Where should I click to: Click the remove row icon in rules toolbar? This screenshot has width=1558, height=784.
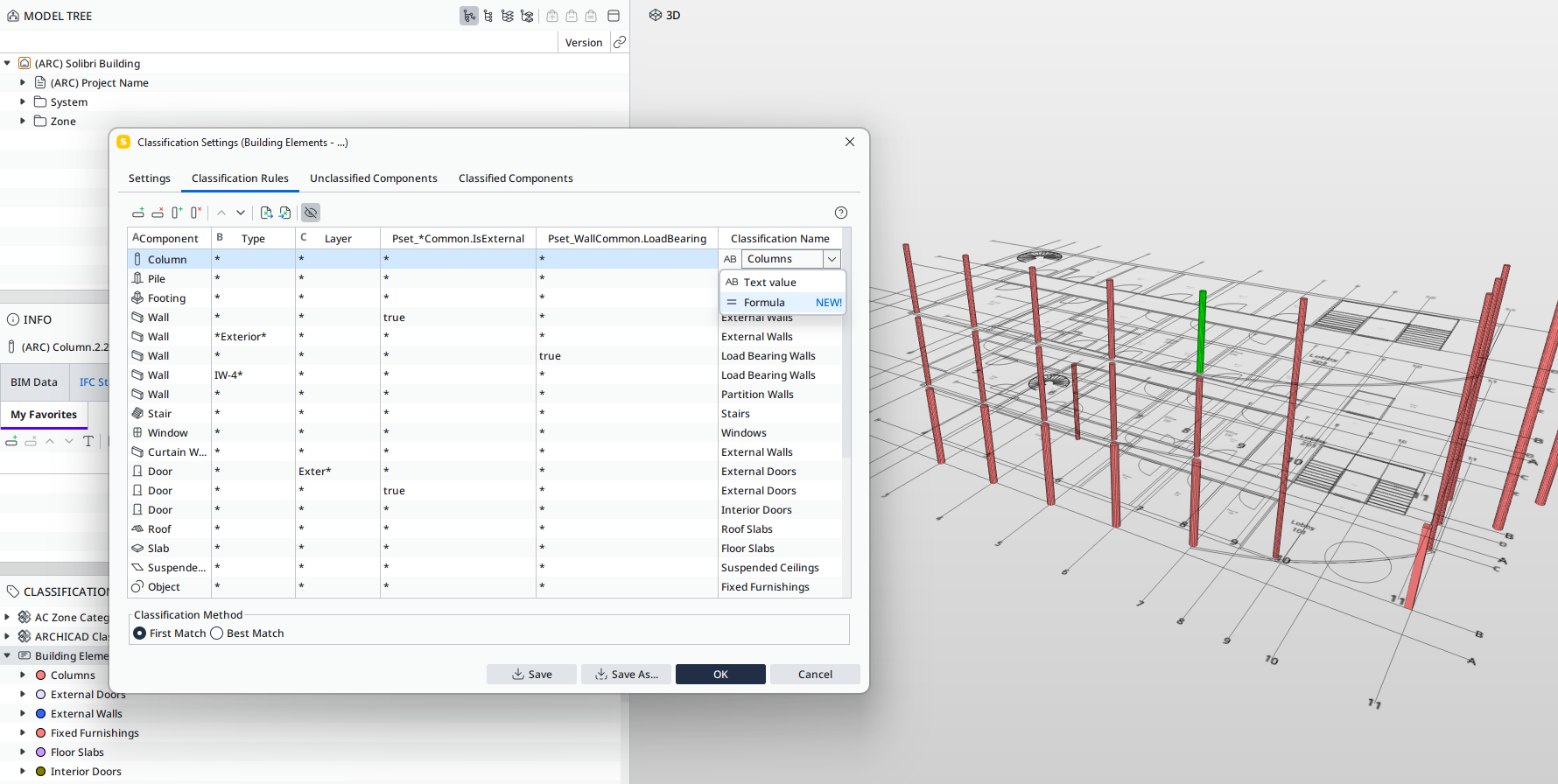(158, 213)
